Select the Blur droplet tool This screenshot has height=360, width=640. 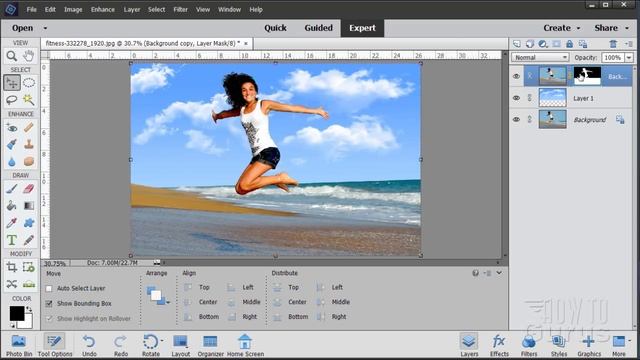click(11, 162)
